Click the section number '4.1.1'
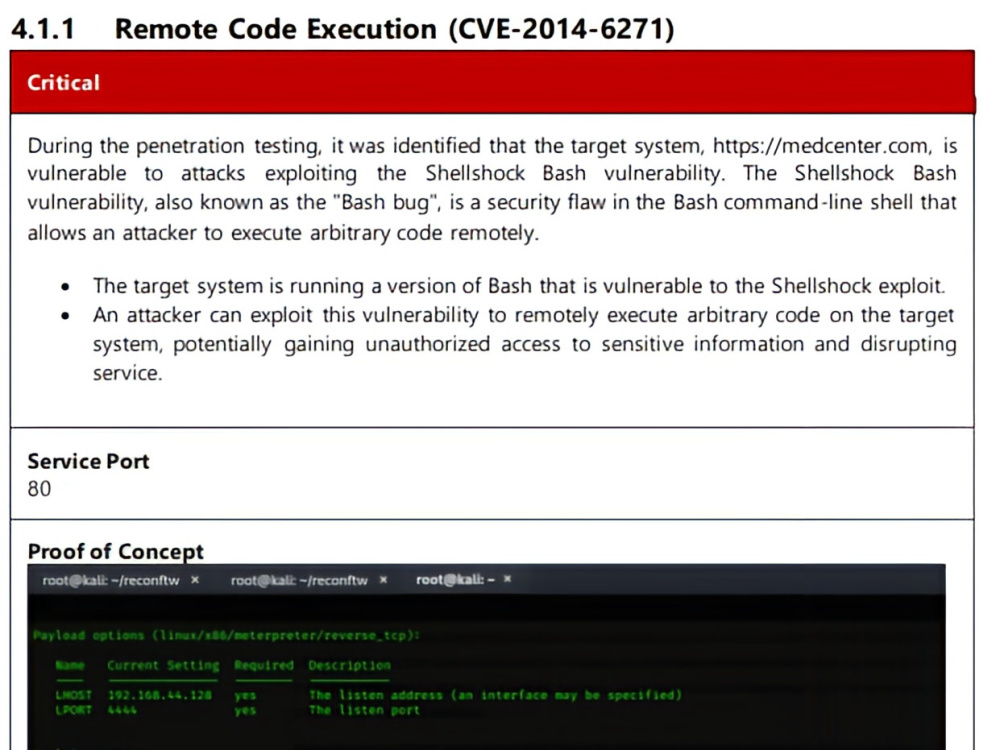This screenshot has height=750, width=1000. tap(43, 29)
